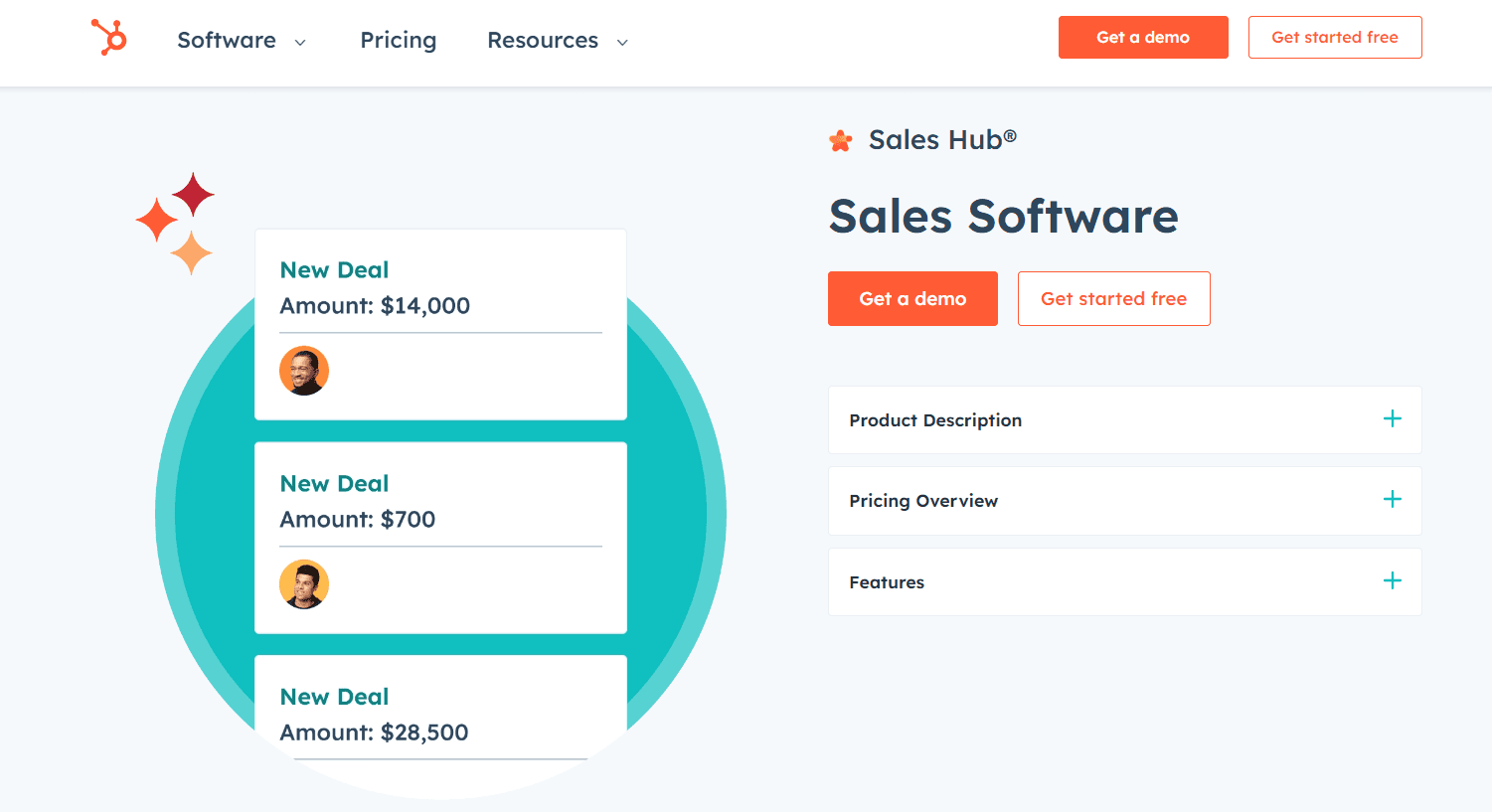Image resolution: width=1492 pixels, height=812 pixels.
Task: Click the Resources dropdown chevron
Action: (622, 42)
